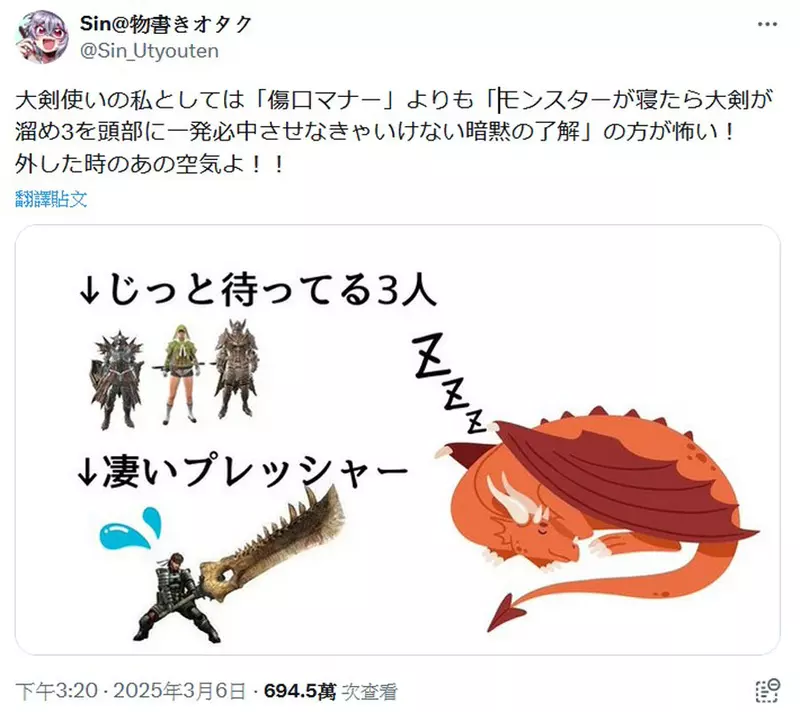Click the ↓凄いプレッシャー caption in the image
The height and width of the screenshot is (712, 800).
(x=242, y=470)
